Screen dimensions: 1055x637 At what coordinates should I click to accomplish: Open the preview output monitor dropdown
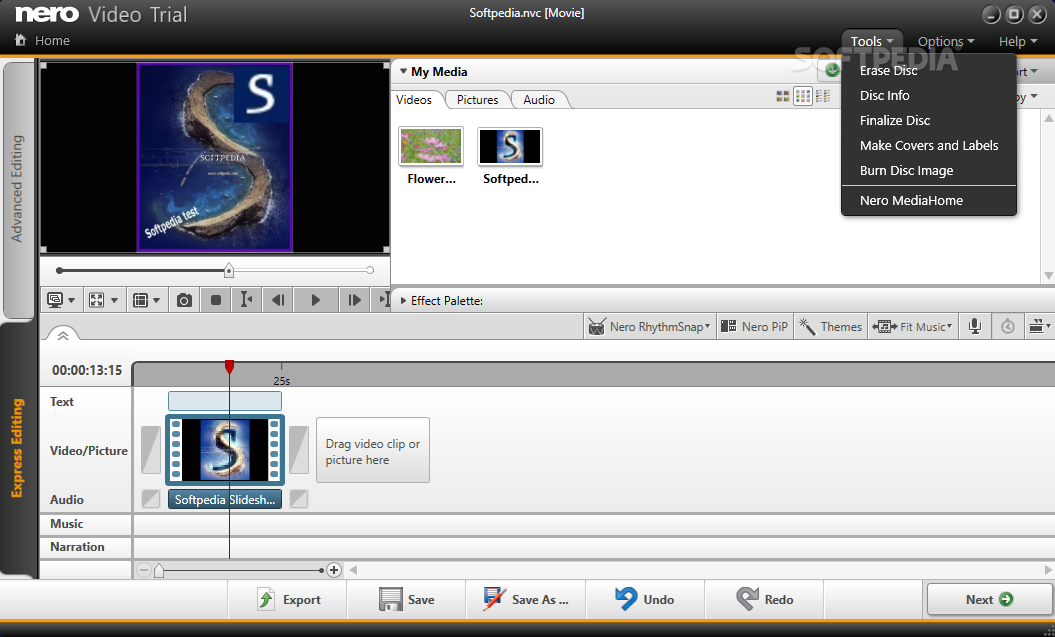(61, 300)
